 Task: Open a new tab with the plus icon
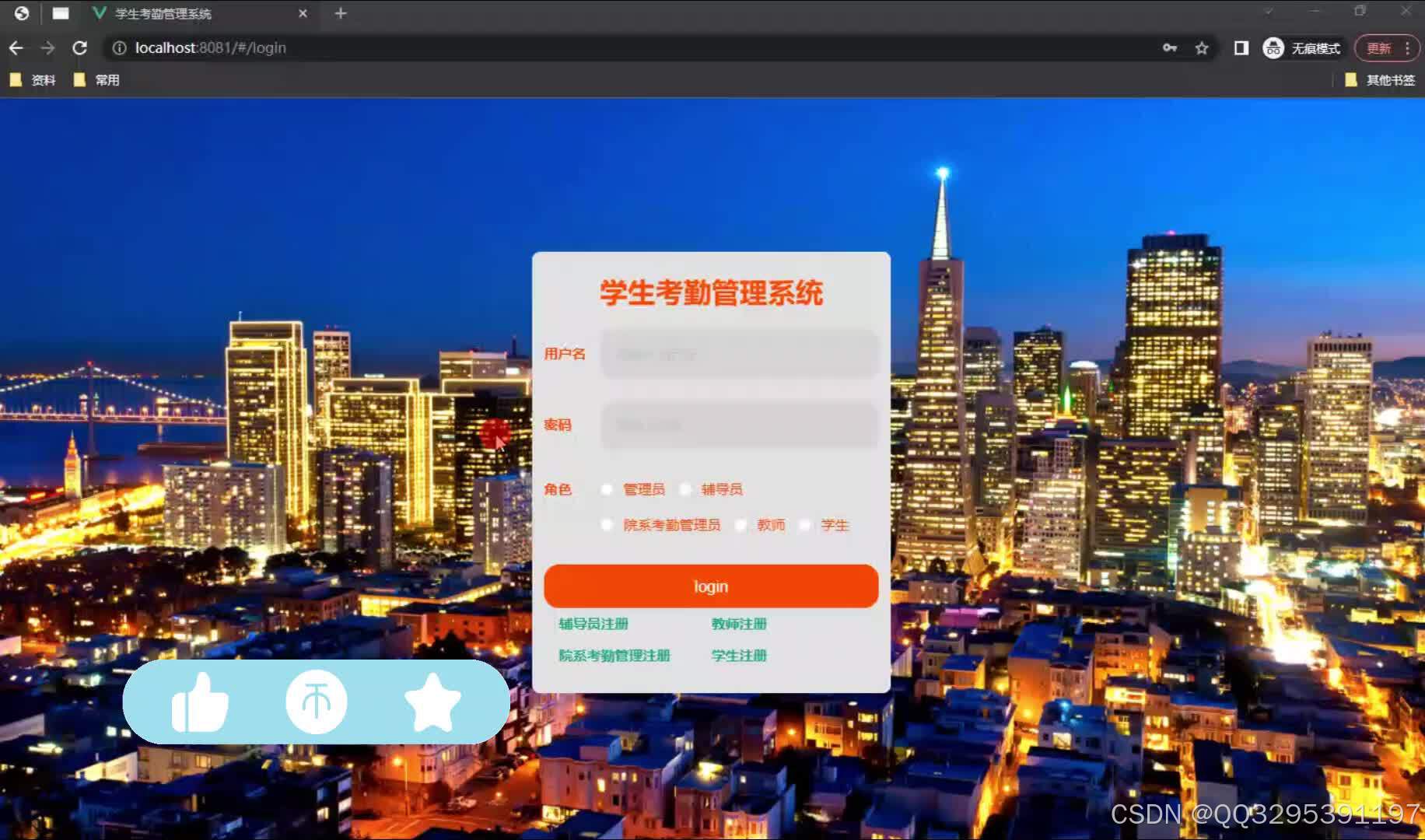tap(341, 13)
